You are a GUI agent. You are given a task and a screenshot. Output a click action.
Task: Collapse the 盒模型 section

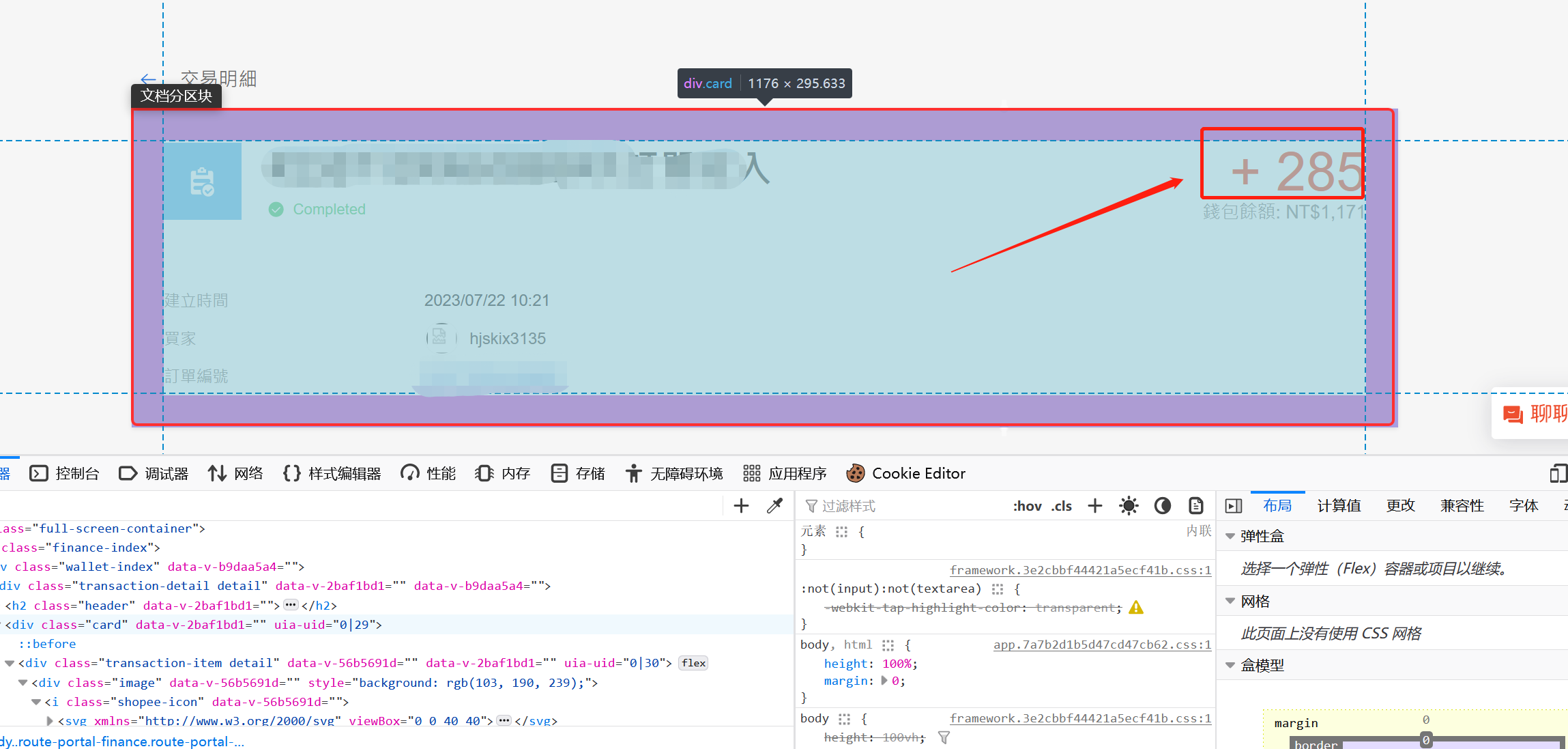[1230, 665]
